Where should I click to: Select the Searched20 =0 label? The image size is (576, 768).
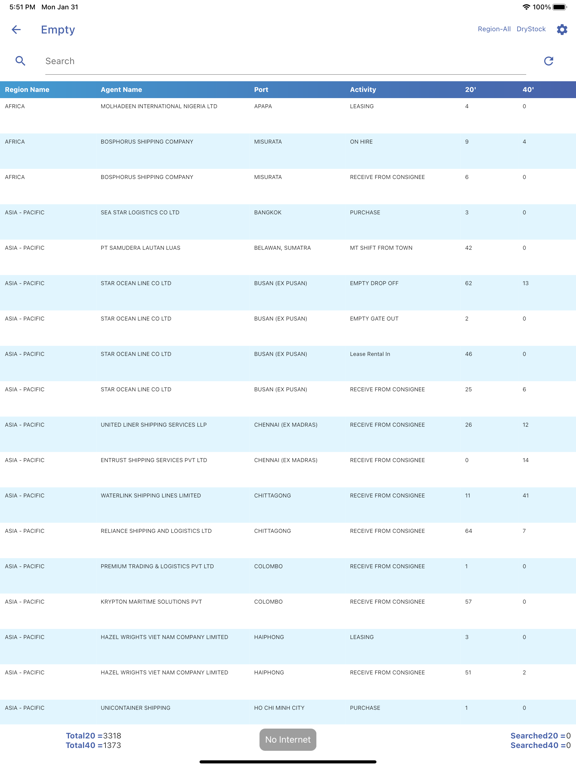tap(540, 736)
